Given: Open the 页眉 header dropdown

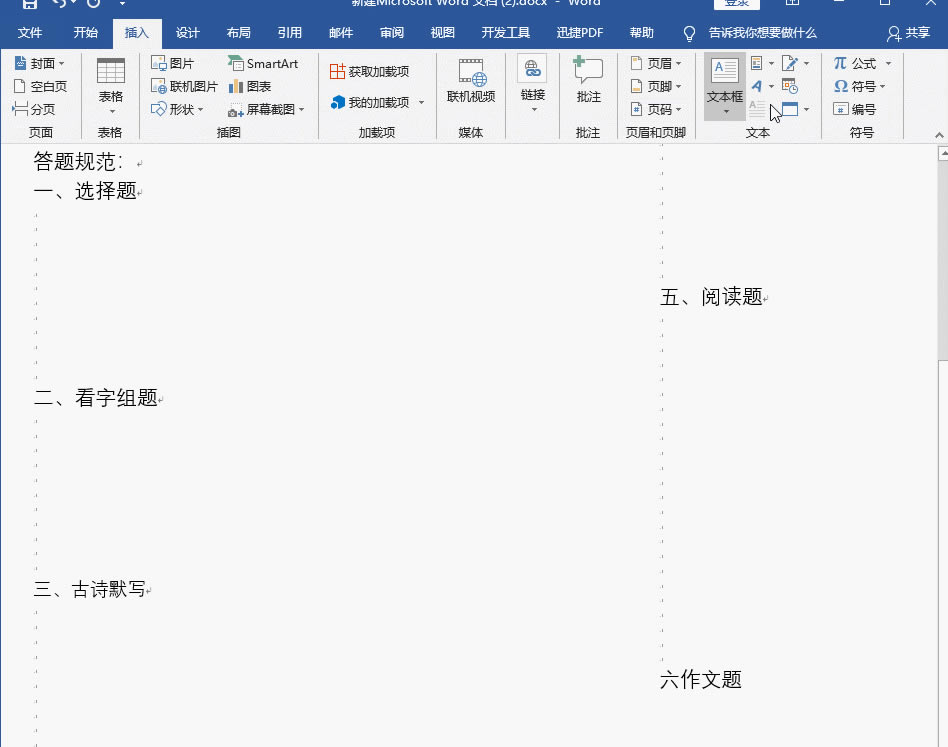Looking at the screenshot, I should point(656,63).
